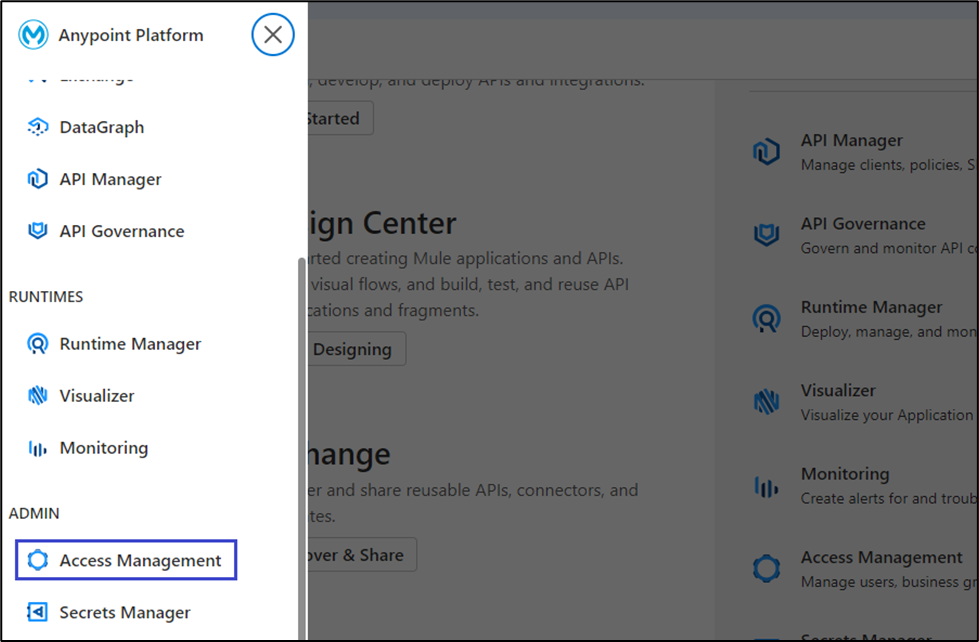Open API Manager from the sidebar menu
Screen dimensions: 979x642
110,179
